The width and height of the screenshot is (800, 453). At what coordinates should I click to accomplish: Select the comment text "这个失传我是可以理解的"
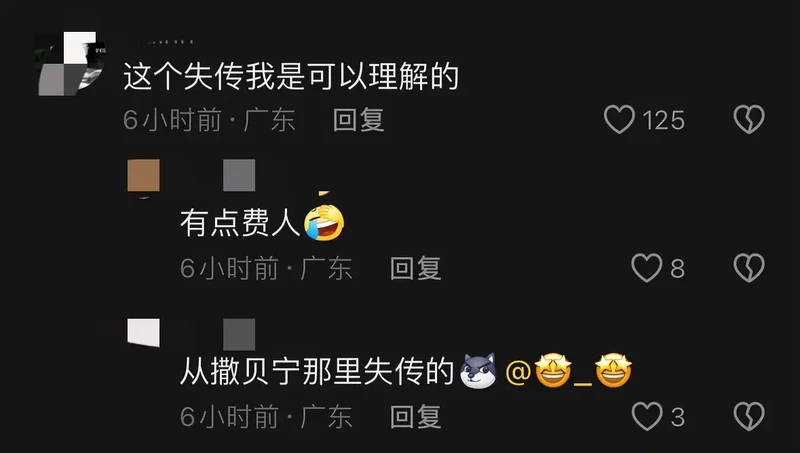click(291, 77)
